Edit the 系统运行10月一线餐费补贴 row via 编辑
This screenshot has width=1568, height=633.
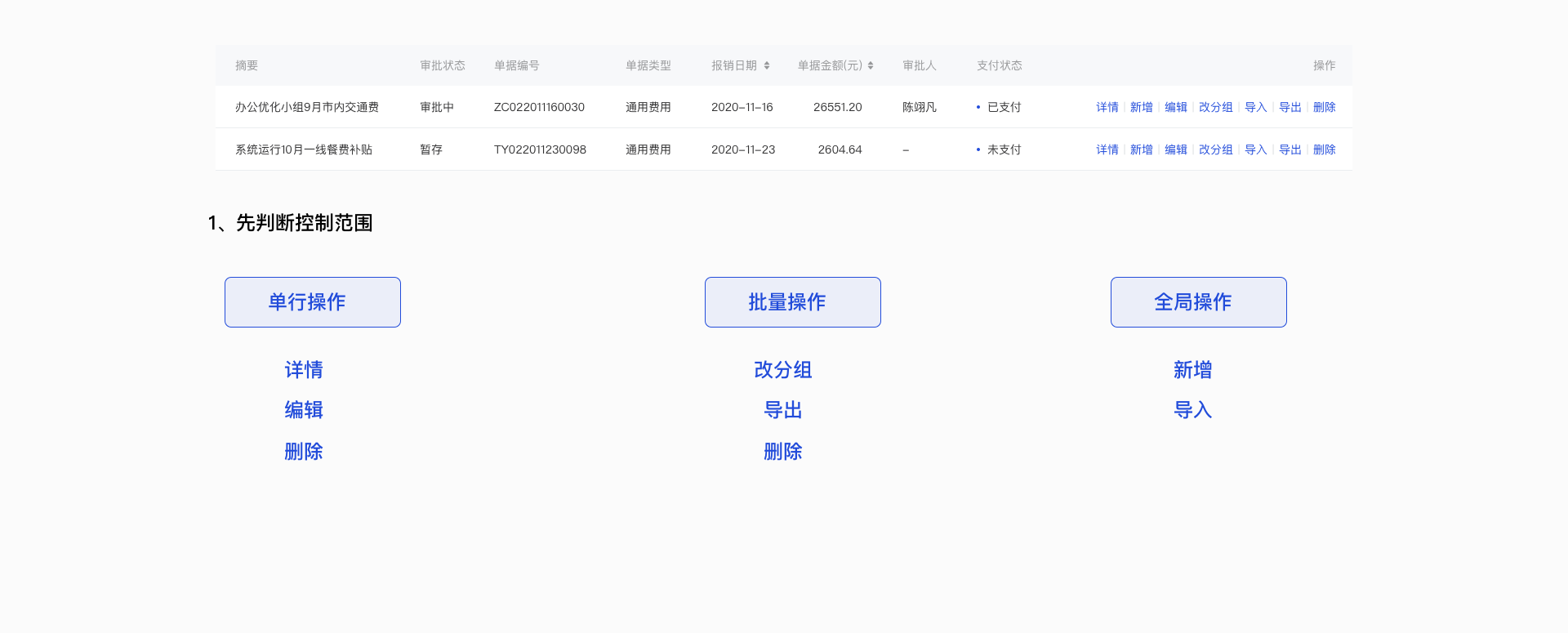click(x=1176, y=149)
